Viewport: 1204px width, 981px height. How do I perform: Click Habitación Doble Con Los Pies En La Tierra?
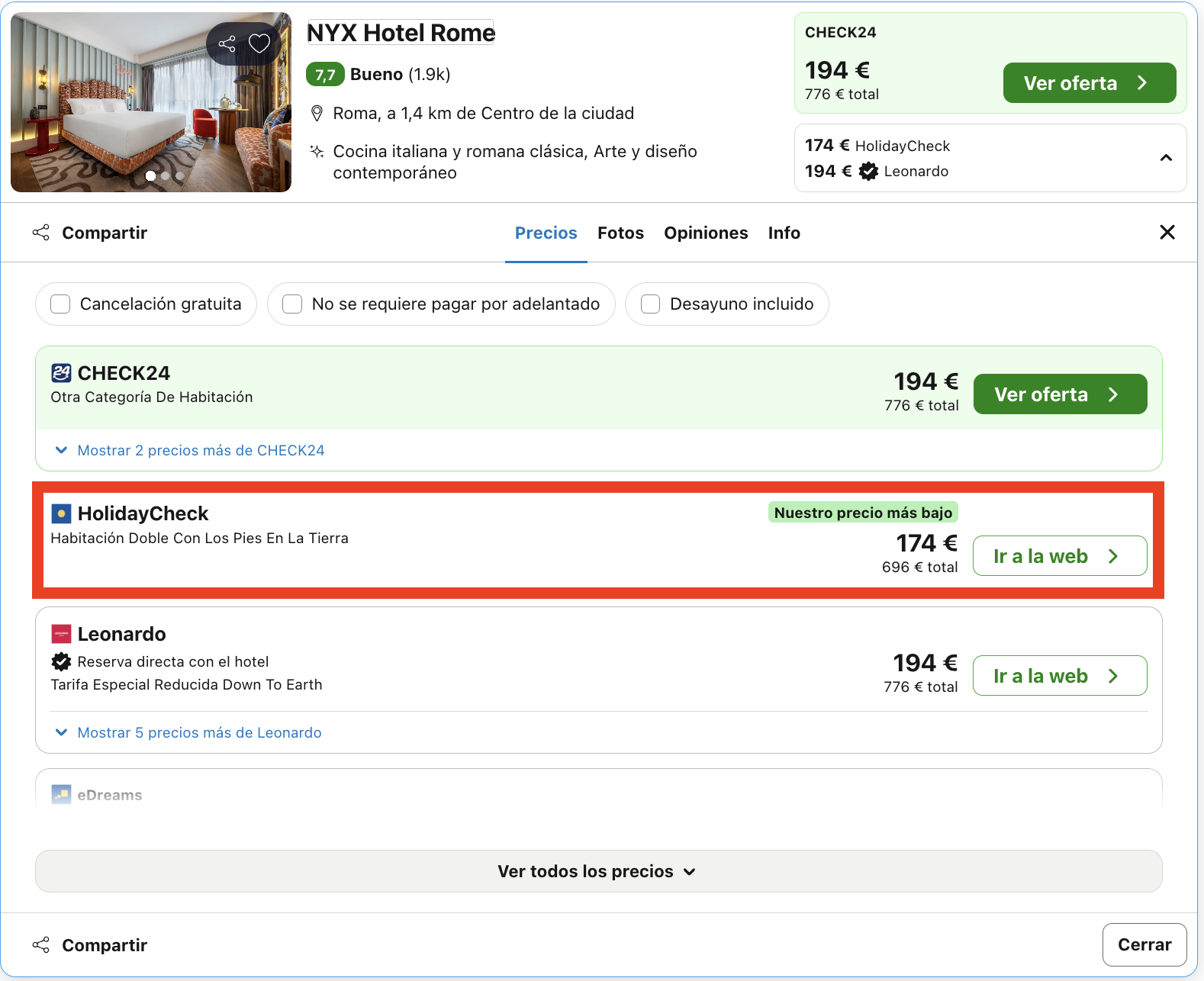[199, 538]
